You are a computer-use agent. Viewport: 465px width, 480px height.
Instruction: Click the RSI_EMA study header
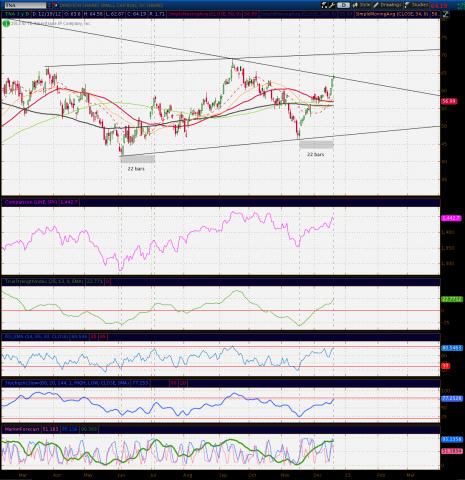(x=36, y=337)
